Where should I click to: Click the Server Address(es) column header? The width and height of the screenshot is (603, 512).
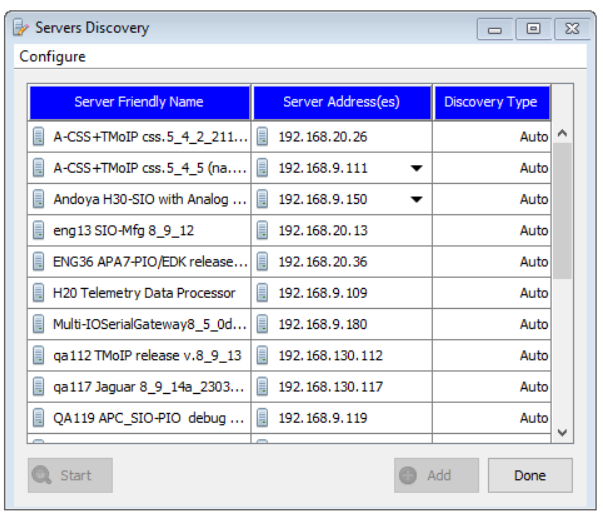pyautogui.click(x=342, y=102)
